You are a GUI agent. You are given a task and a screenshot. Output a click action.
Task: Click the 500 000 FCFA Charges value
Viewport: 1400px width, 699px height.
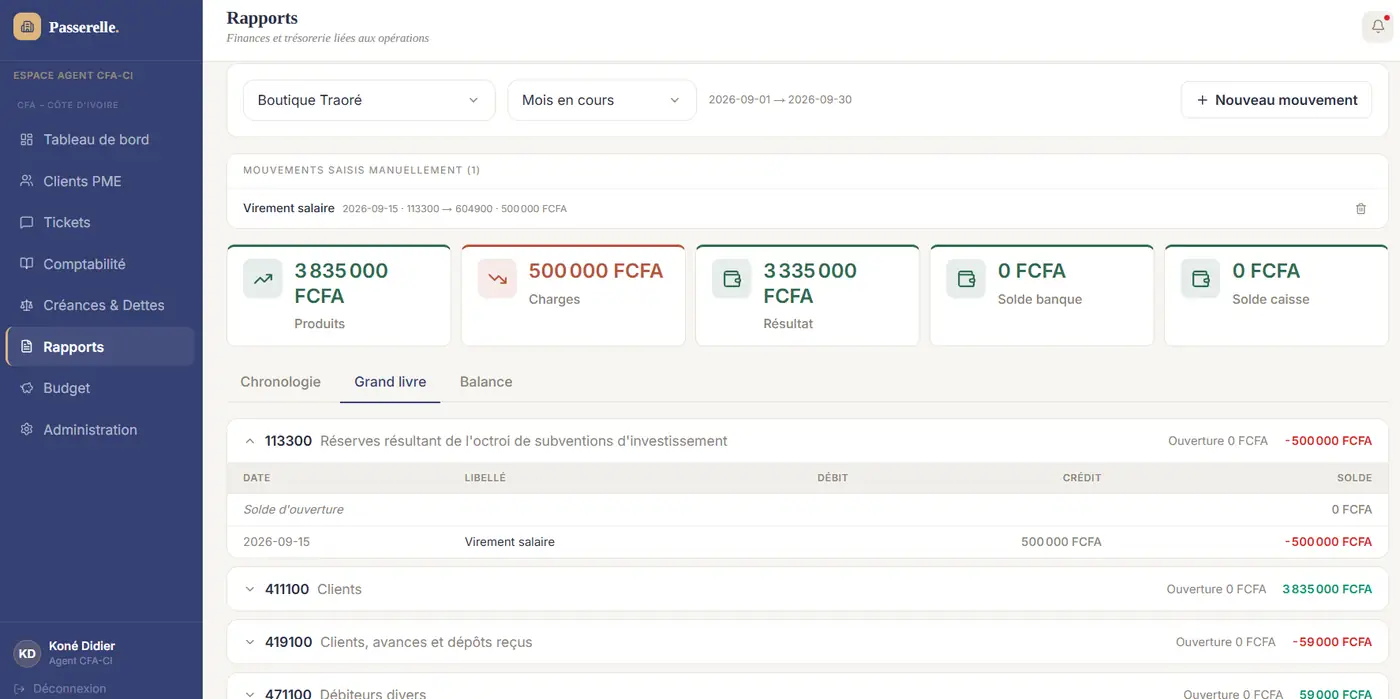(x=596, y=271)
